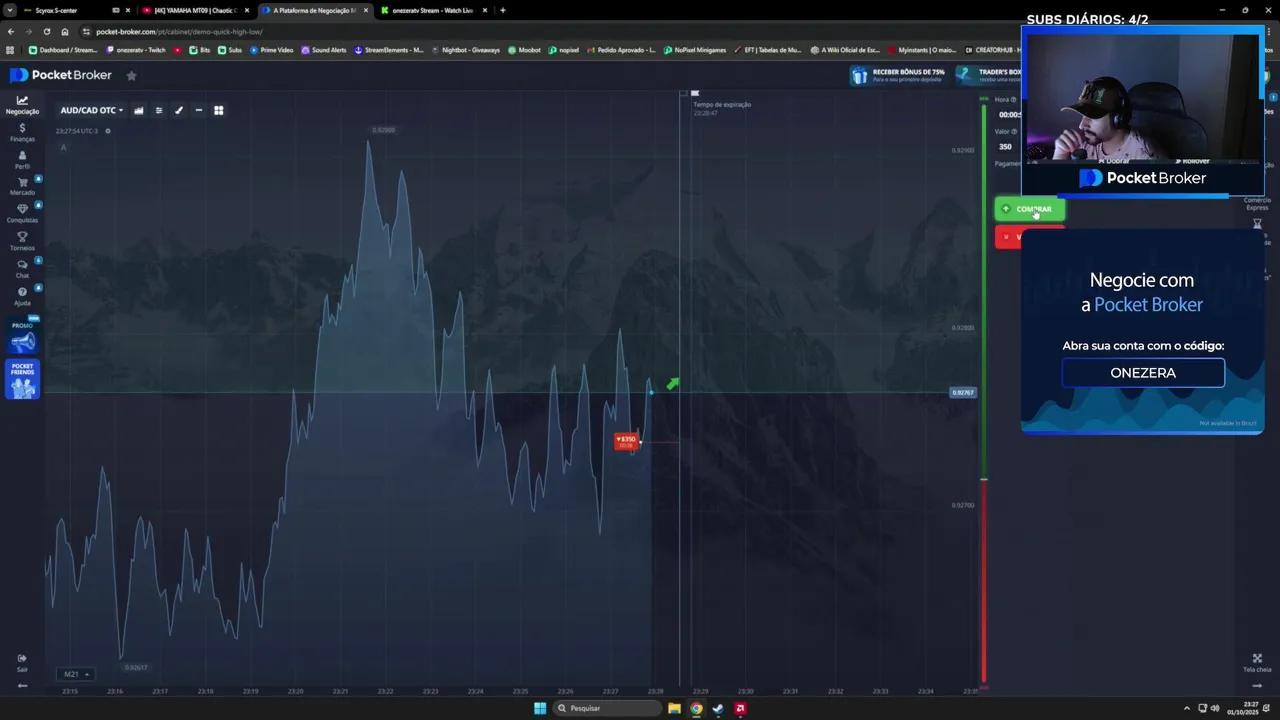Image resolution: width=1280 pixels, height=720 pixels.
Task: Click the red $350 trade marker on chart
Action: click(x=626, y=440)
